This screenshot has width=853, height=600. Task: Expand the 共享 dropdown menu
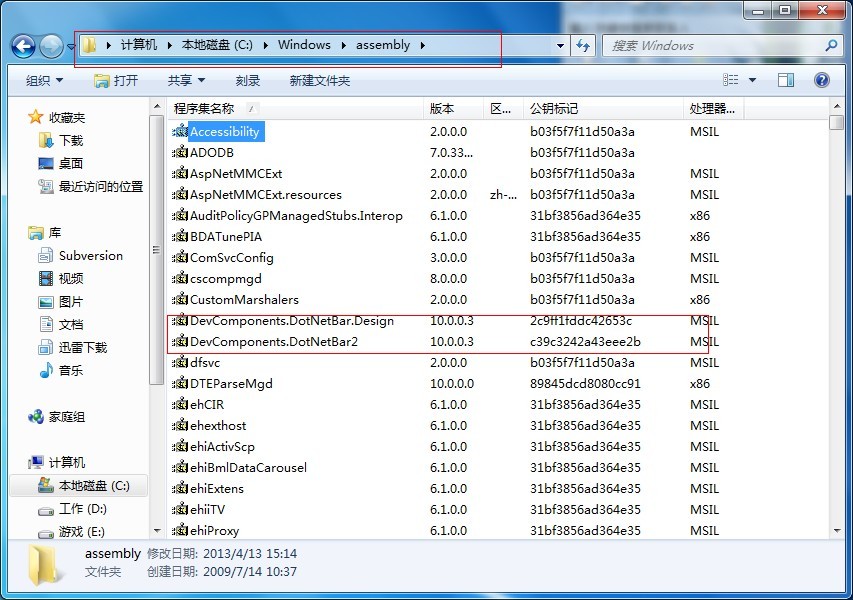[186, 81]
